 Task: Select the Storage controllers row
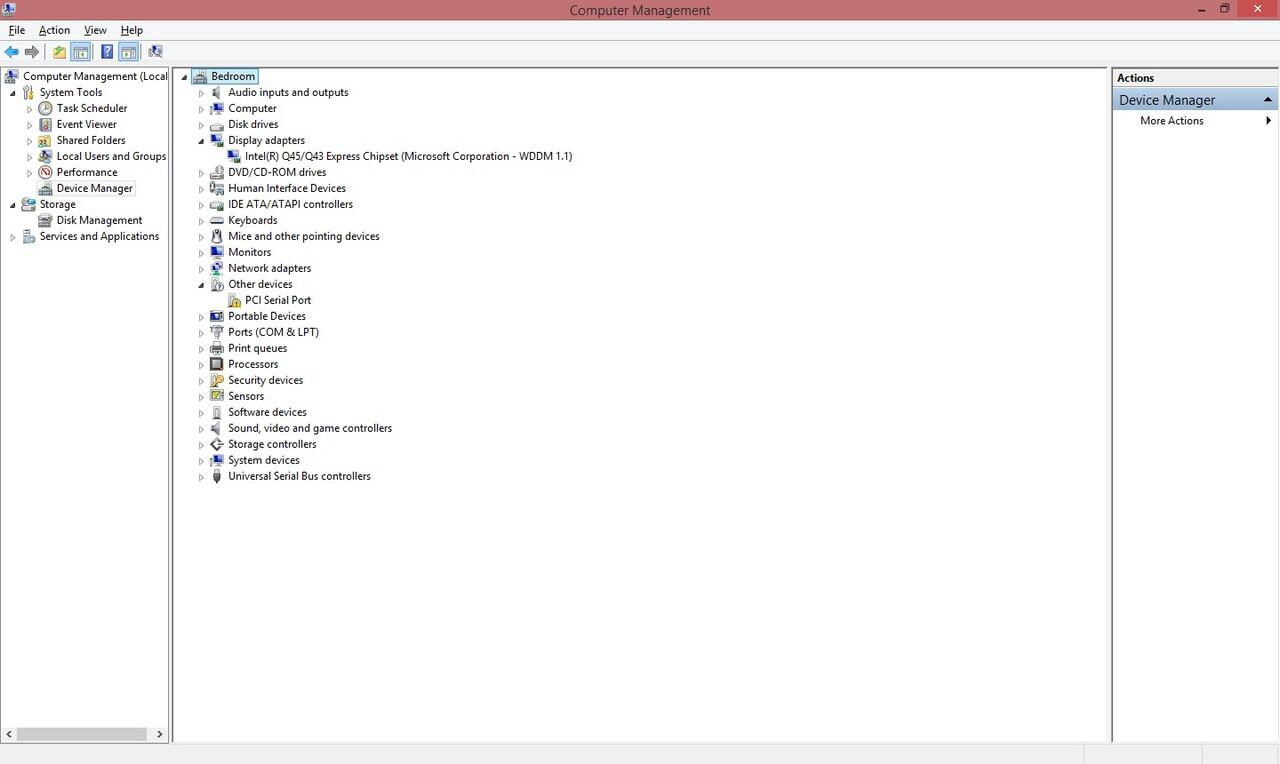tap(272, 444)
